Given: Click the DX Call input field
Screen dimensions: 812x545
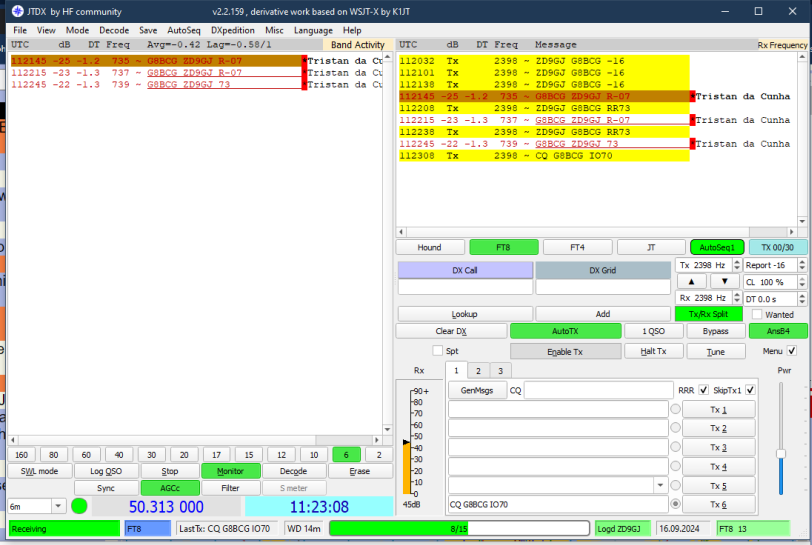Looking at the screenshot, I should click(465, 287).
